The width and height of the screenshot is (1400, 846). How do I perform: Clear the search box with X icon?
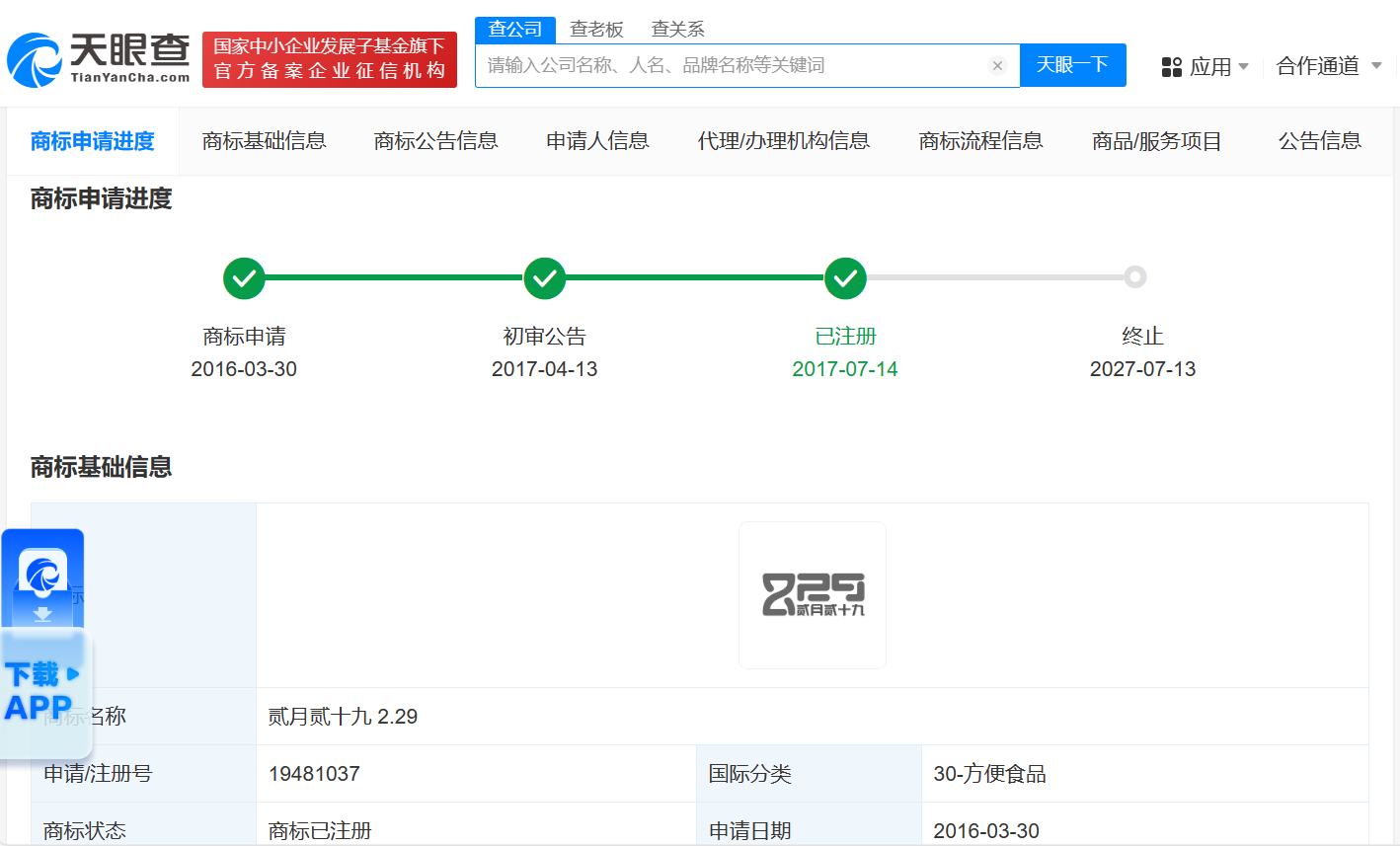coord(997,66)
